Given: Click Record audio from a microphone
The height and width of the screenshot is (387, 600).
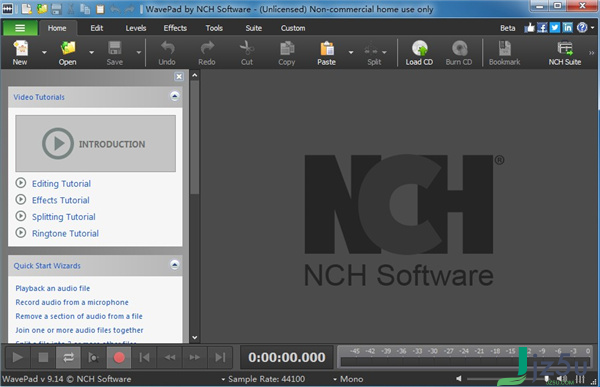Looking at the screenshot, I should pyautogui.click(x=72, y=302).
